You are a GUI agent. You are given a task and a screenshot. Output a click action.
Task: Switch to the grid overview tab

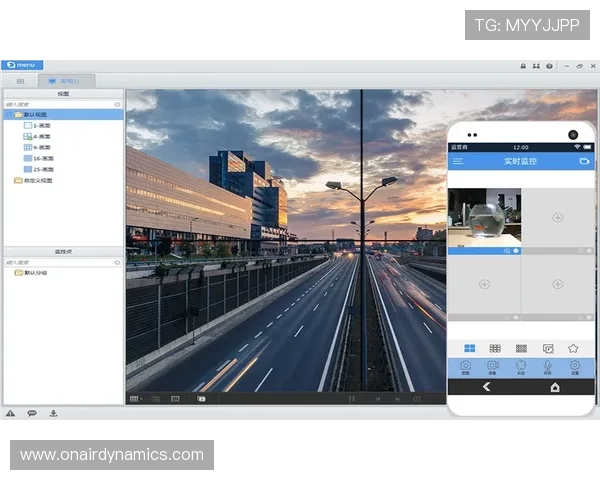coord(20,80)
